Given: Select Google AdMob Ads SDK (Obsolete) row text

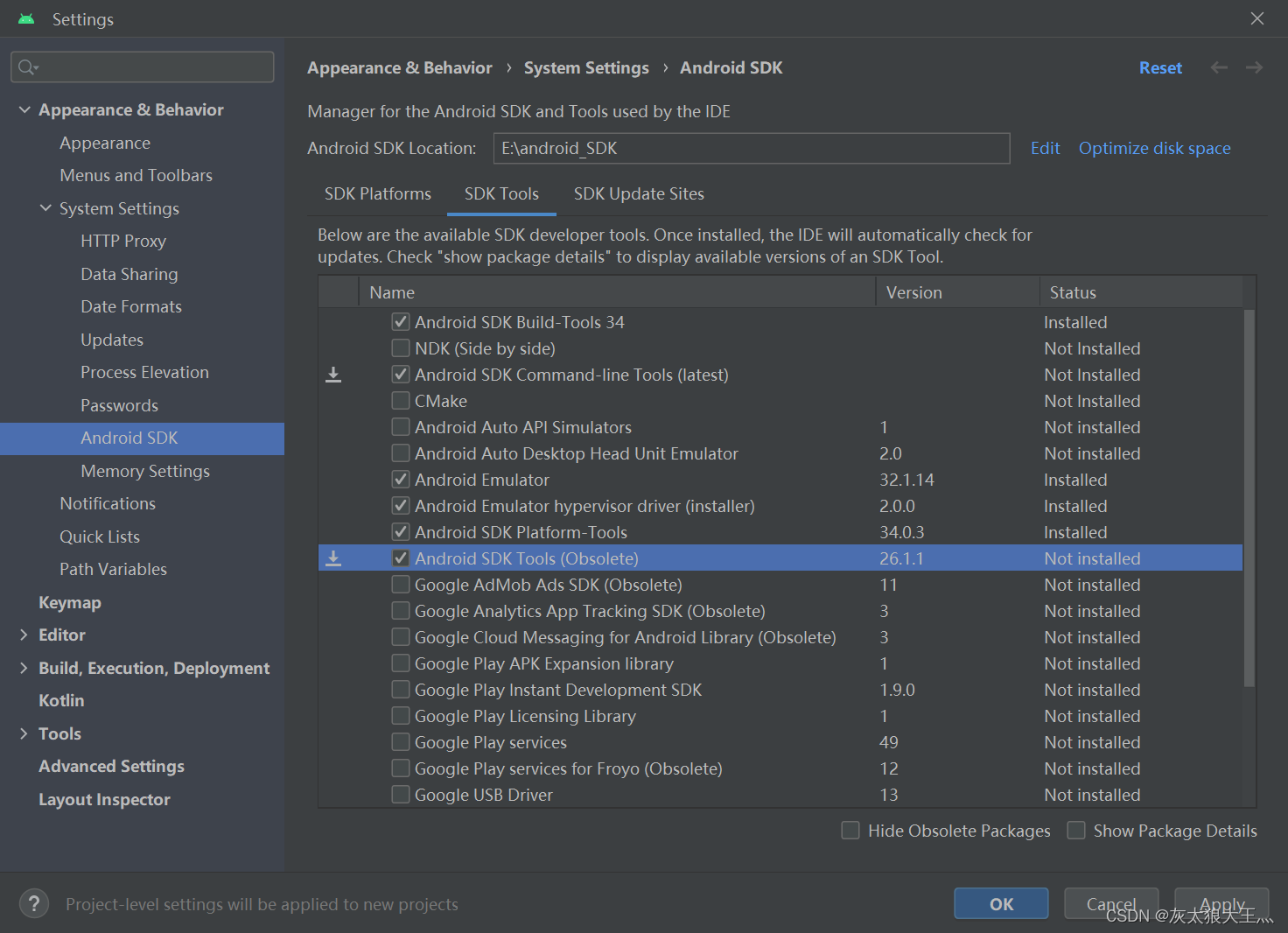Looking at the screenshot, I should 549,585.
